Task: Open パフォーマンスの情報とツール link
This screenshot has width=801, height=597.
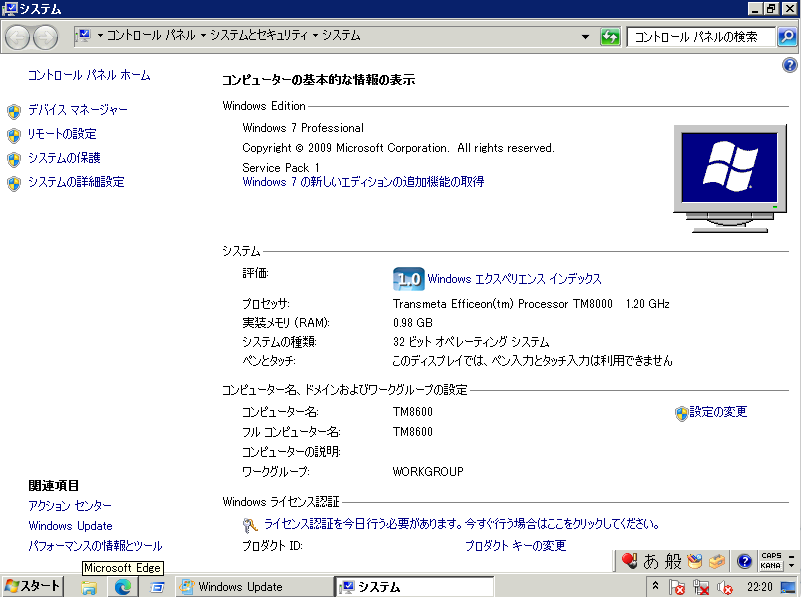Action: (x=96, y=545)
